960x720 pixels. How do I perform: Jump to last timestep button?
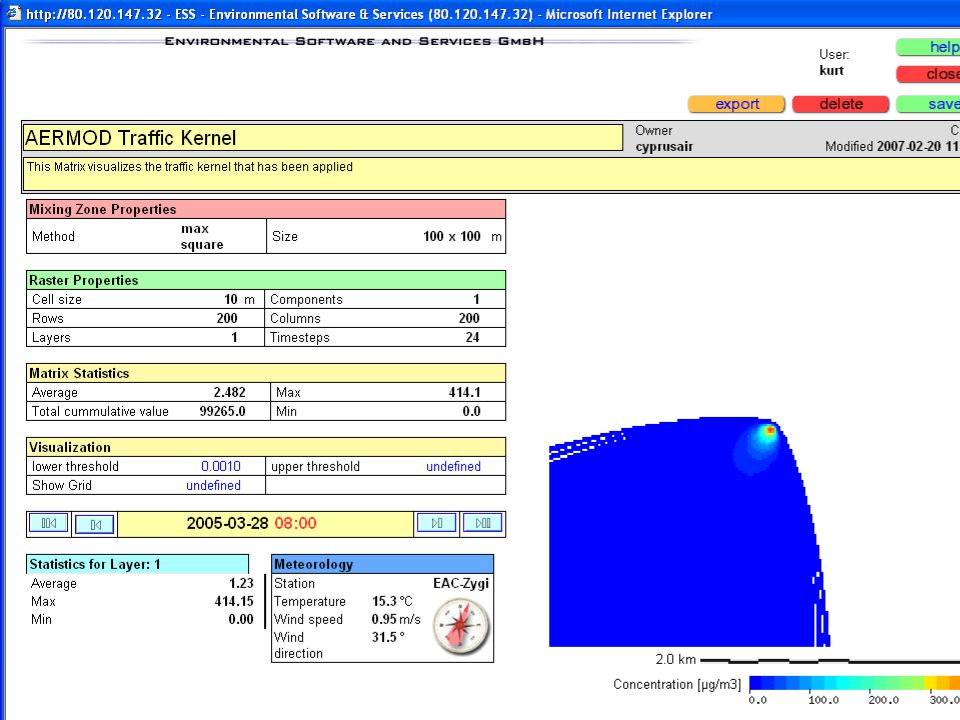coord(482,523)
